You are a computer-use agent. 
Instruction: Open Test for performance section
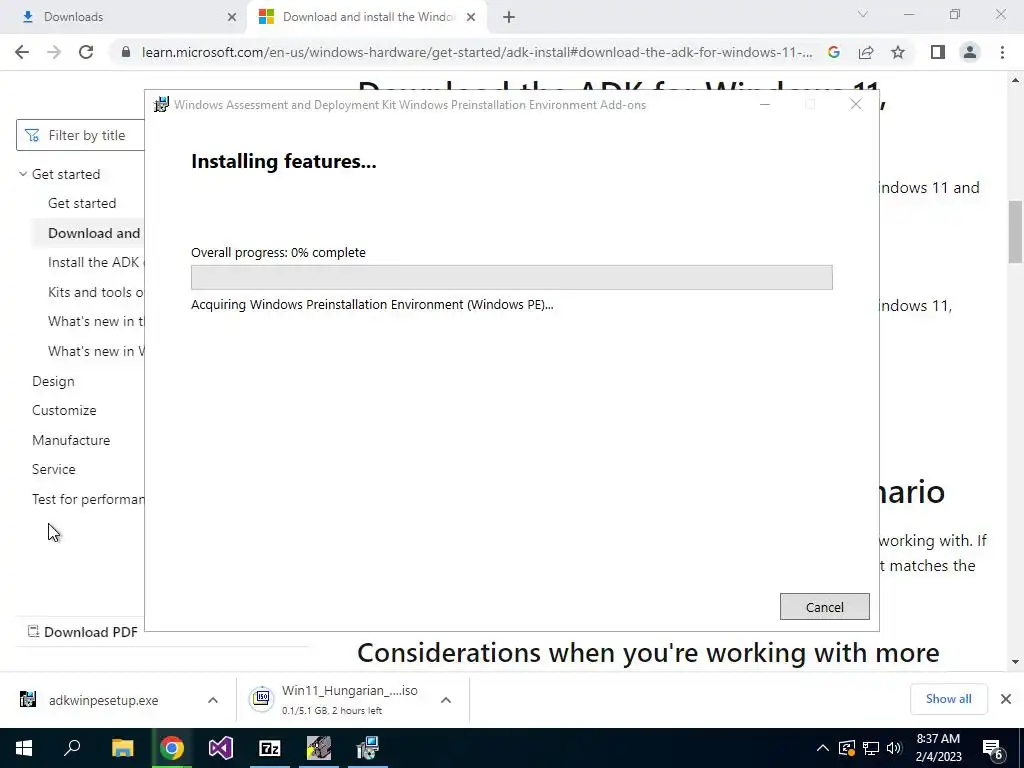[88, 499]
